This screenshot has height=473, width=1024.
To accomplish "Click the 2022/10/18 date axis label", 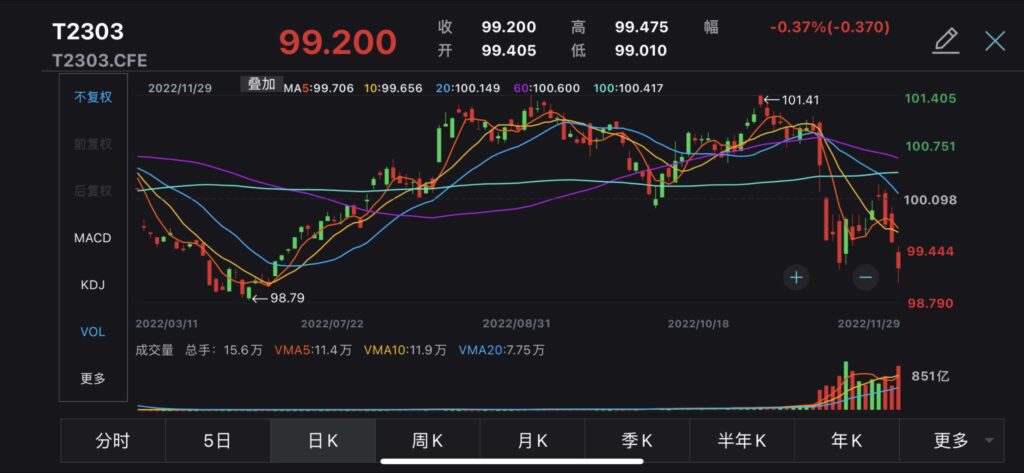I will point(699,323).
